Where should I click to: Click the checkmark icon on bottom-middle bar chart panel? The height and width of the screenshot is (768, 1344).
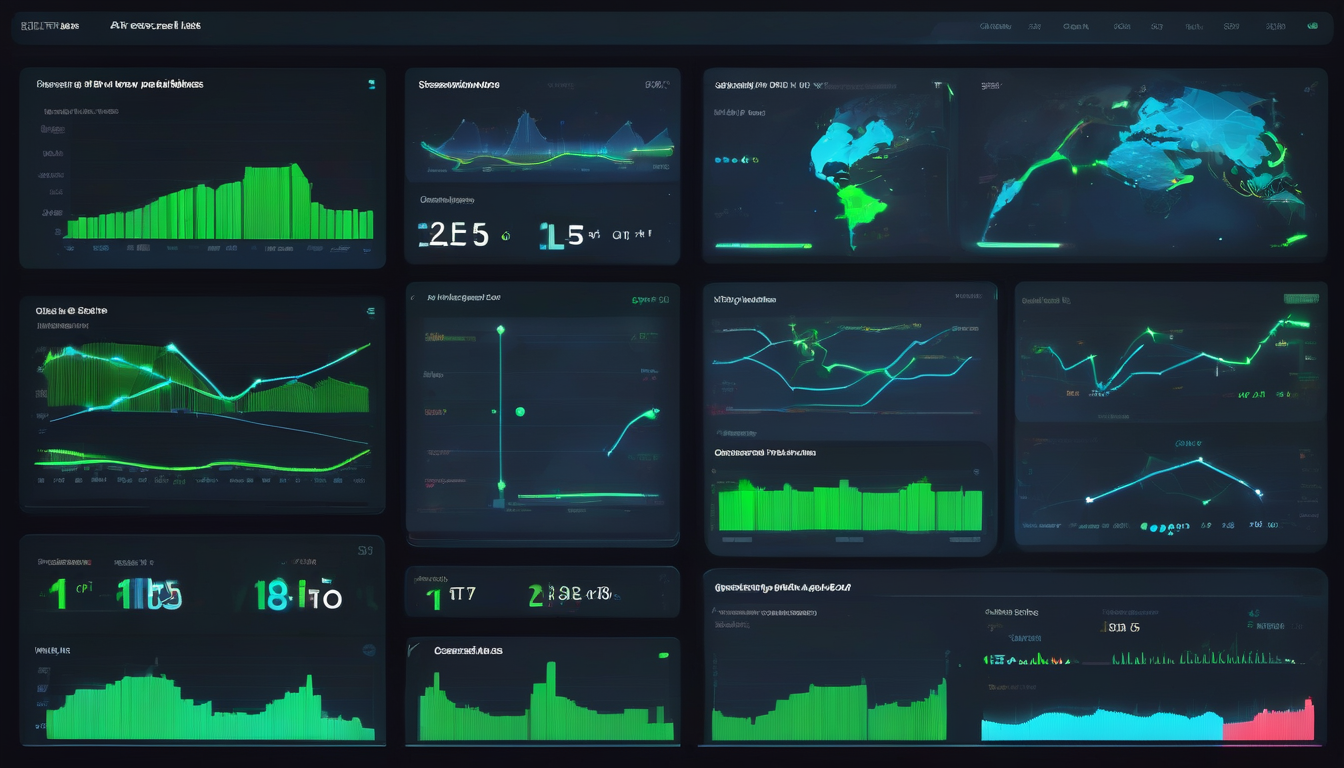[x=414, y=650]
